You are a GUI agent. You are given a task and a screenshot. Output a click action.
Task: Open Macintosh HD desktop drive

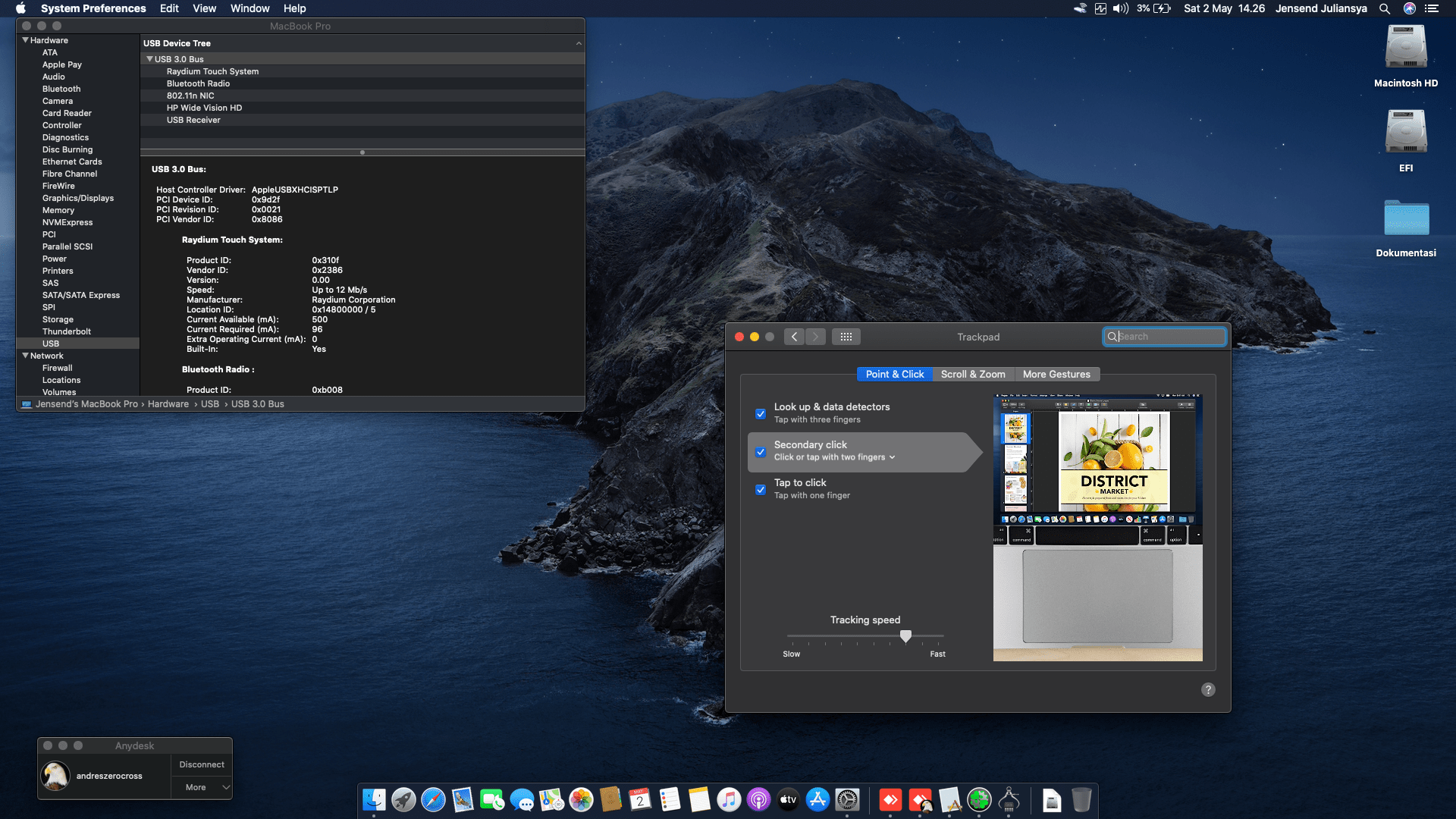1406,56
